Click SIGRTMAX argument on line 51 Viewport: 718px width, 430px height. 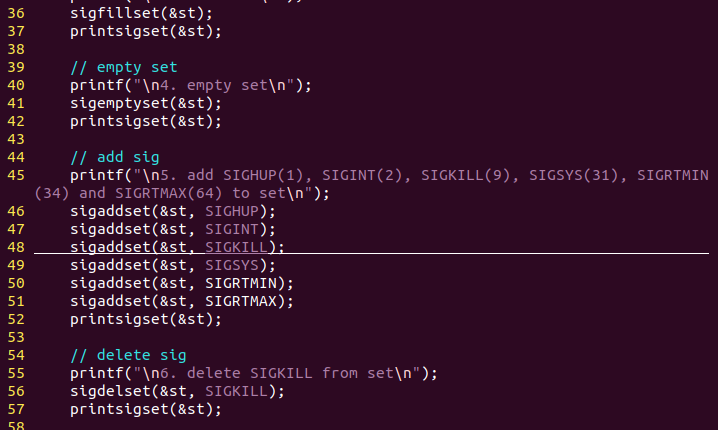click(x=240, y=301)
